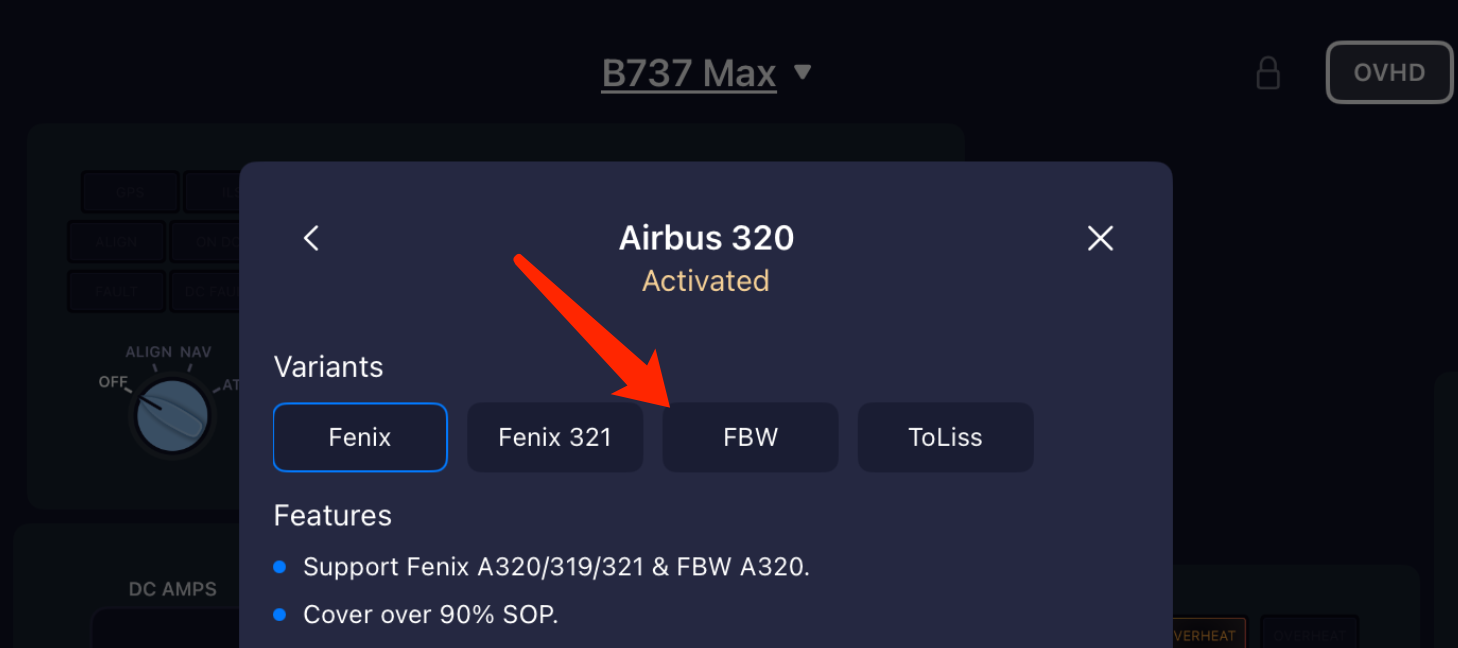Close the Airbus 320 dialog
The height and width of the screenshot is (648, 1458).
(1100, 238)
